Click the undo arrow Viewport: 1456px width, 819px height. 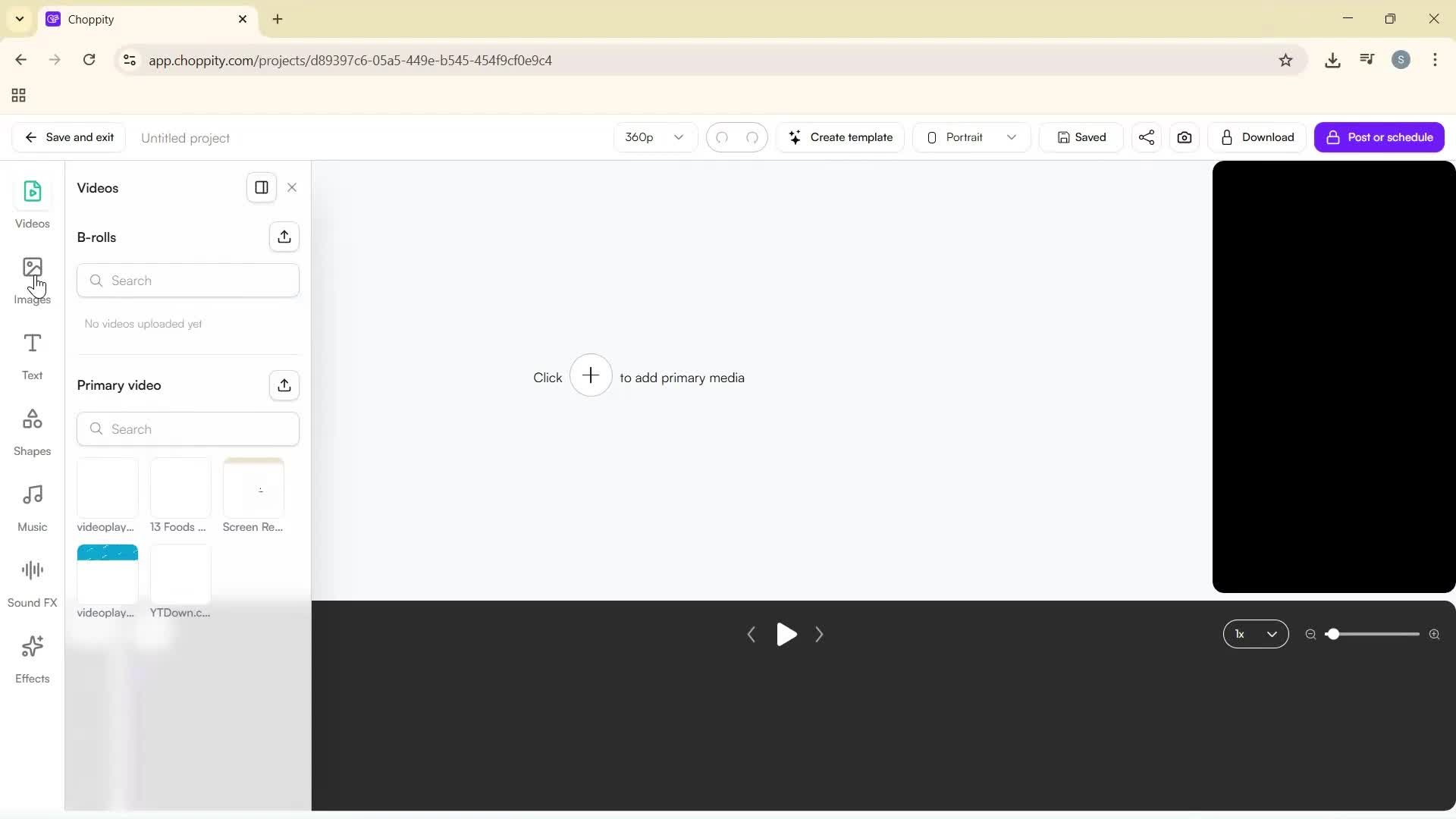723,137
